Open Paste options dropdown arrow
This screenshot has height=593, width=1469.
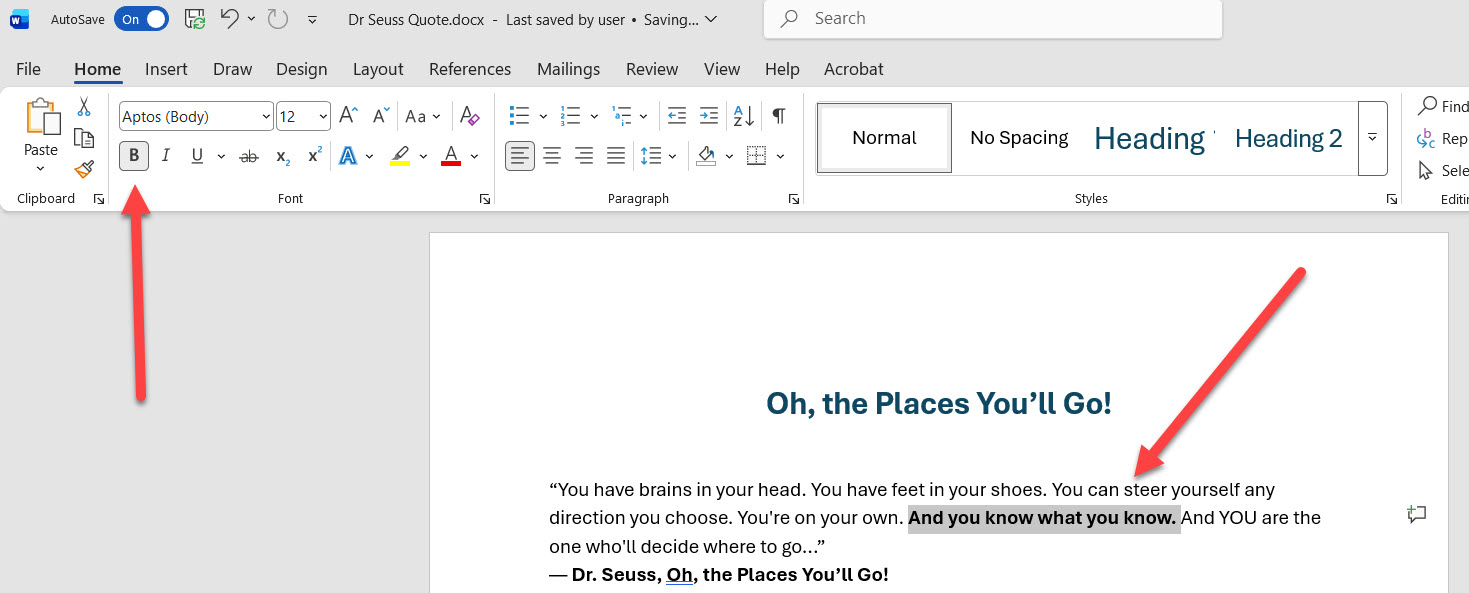click(41, 168)
